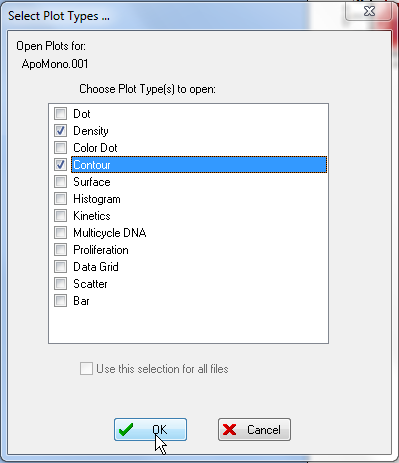Uncheck the Density plot checkbox
This screenshot has width=399, height=463.
60,131
